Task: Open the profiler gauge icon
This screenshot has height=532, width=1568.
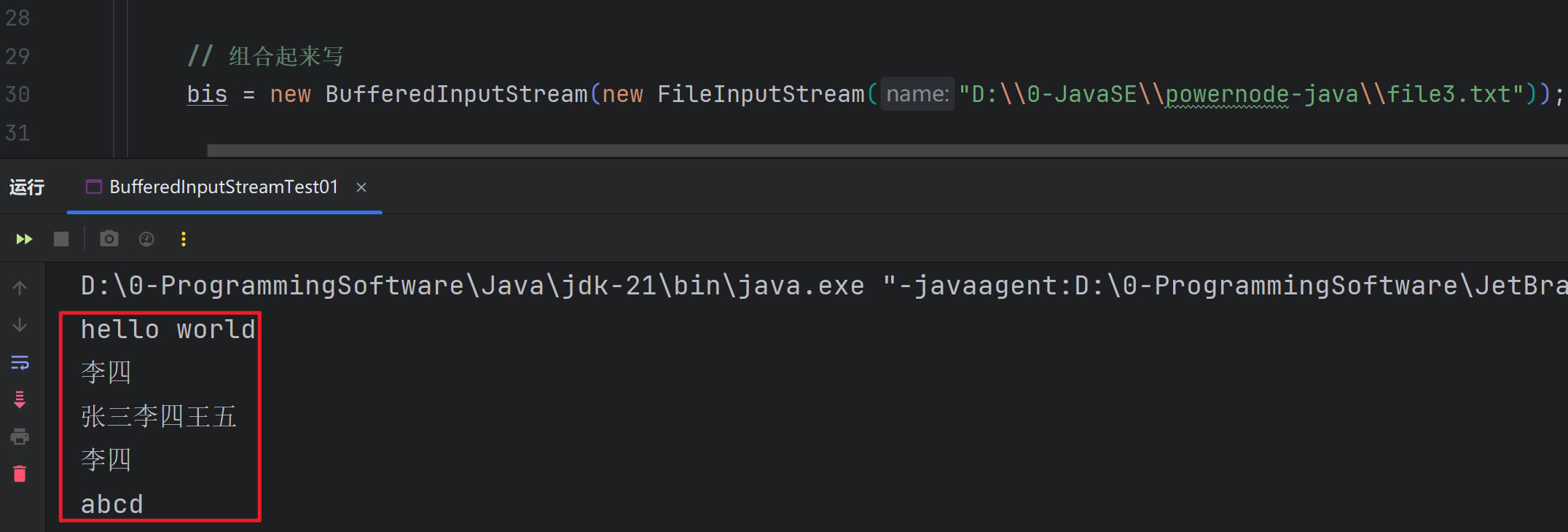Action: pos(146,239)
